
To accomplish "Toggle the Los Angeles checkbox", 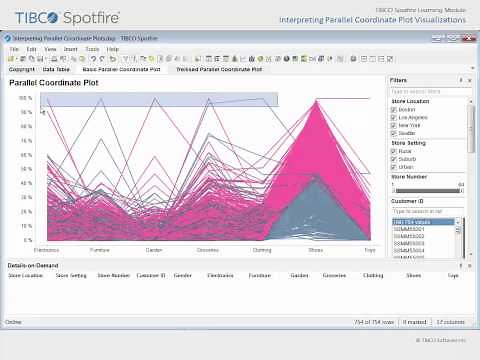I will pos(394,118).
